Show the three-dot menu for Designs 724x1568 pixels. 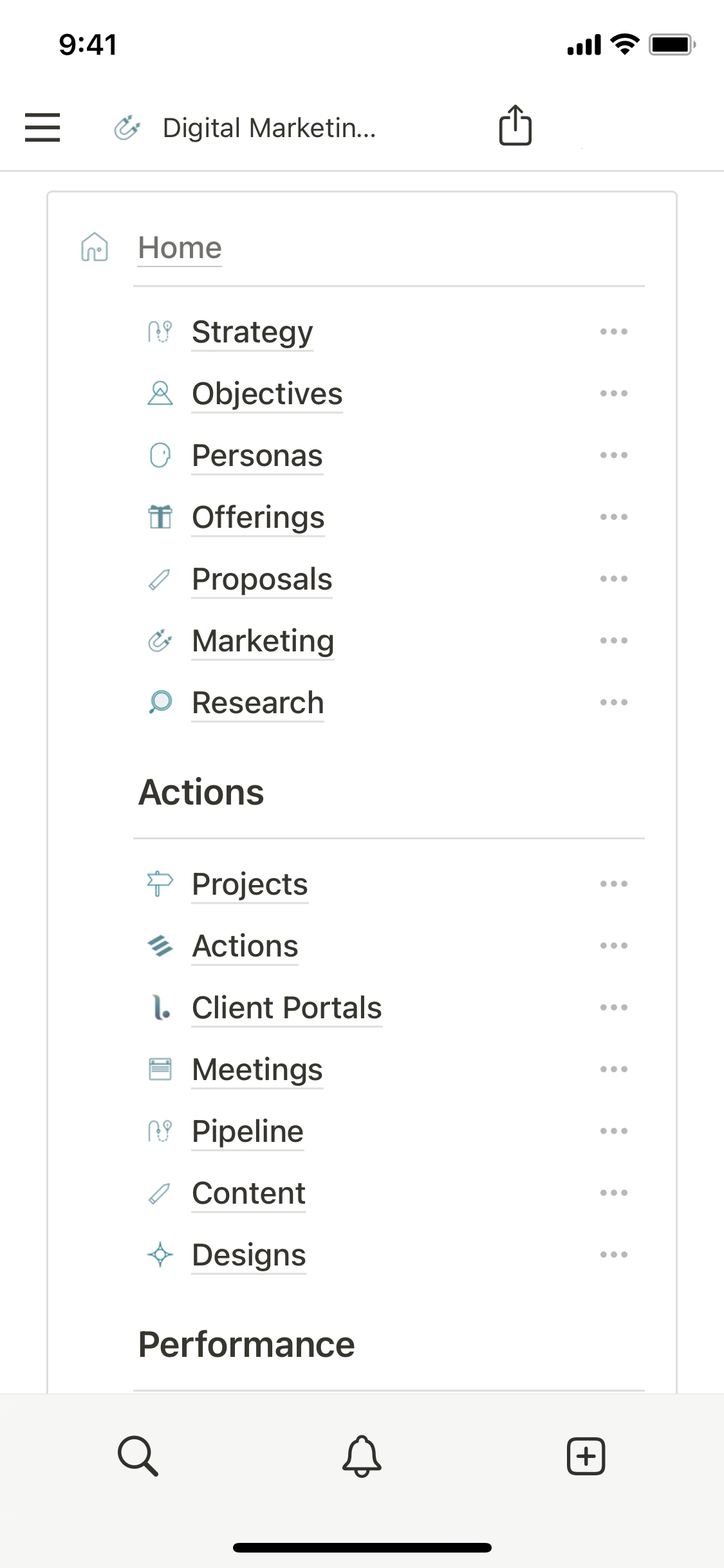coord(613,1255)
